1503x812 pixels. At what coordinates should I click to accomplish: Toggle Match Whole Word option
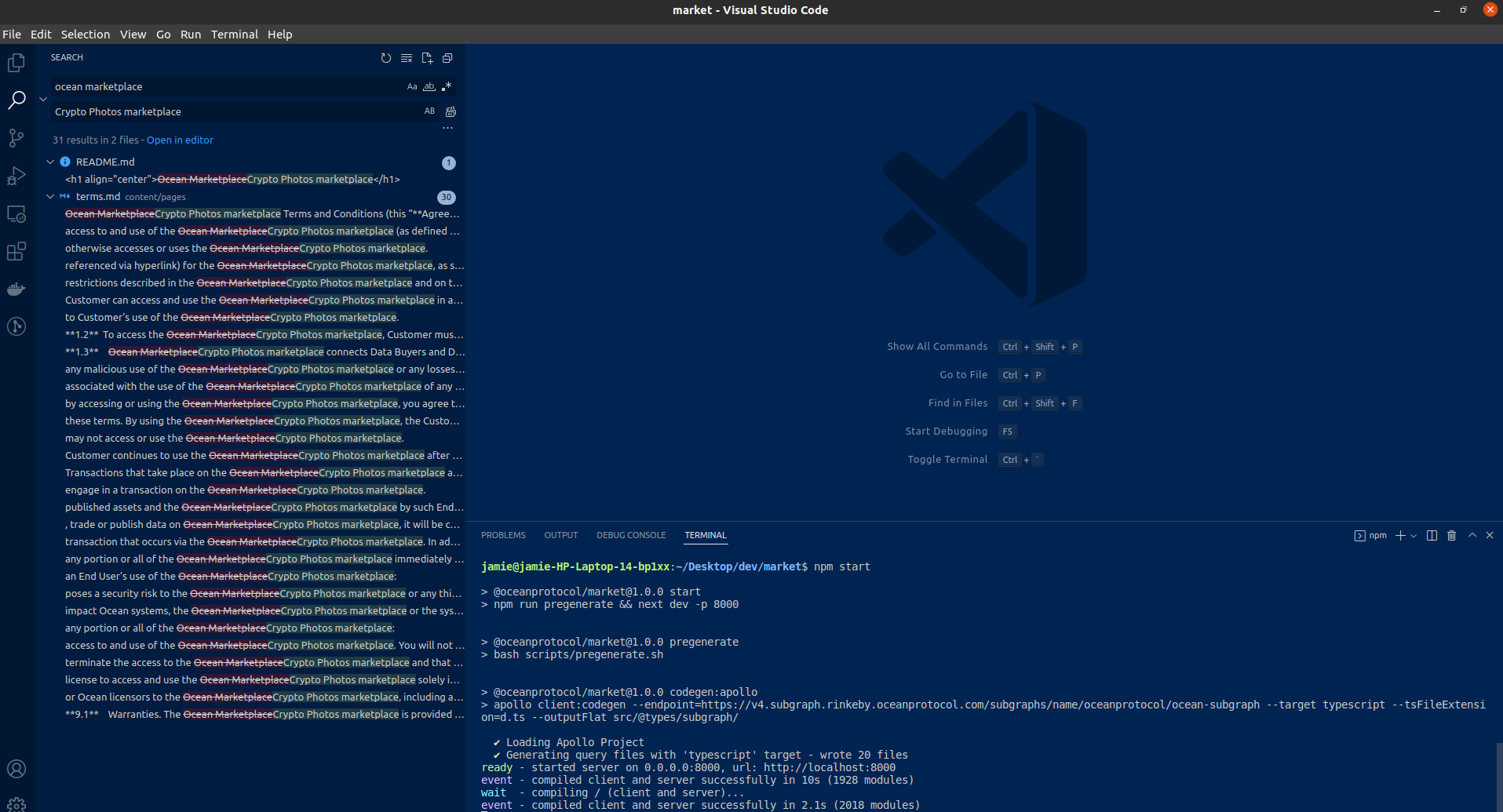[429, 86]
